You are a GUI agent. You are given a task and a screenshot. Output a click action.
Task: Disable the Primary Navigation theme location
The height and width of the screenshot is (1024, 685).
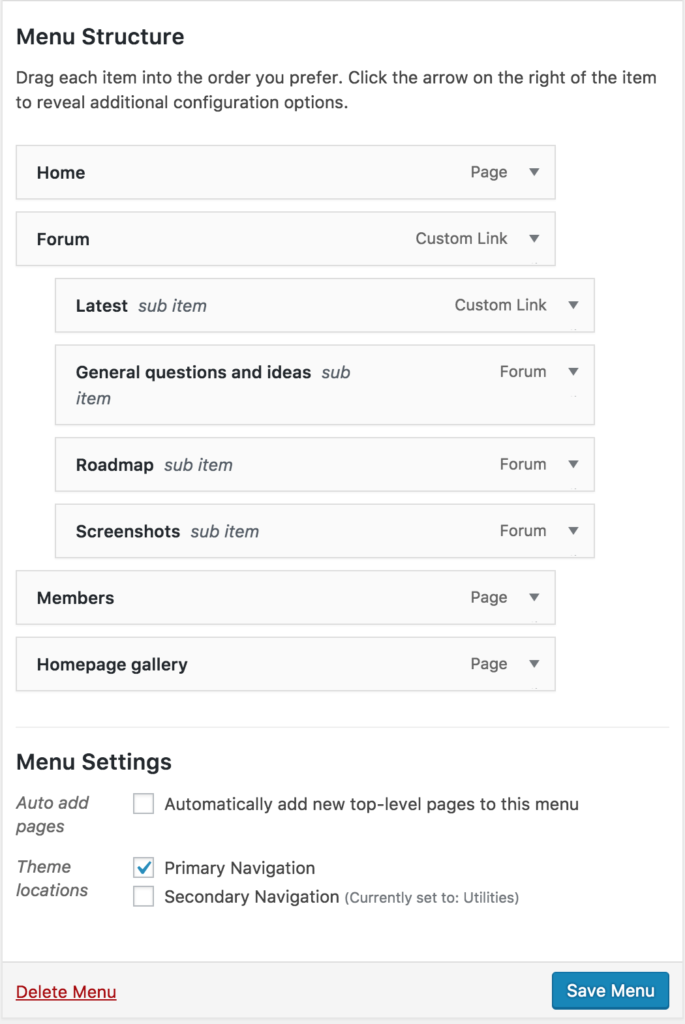tap(145, 868)
